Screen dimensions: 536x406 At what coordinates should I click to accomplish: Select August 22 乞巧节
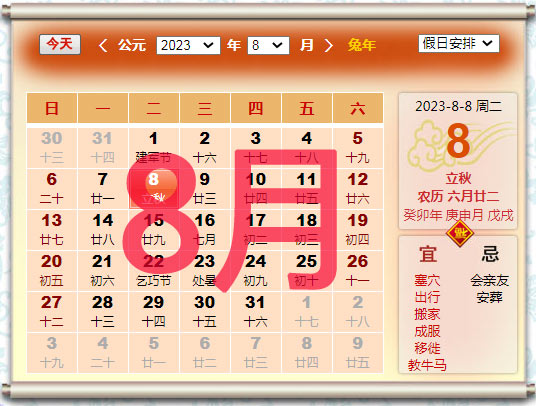pos(154,271)
